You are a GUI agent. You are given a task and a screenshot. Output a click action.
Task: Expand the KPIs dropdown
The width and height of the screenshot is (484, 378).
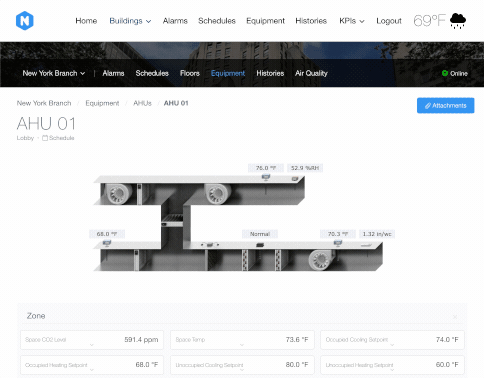(352, 21)
